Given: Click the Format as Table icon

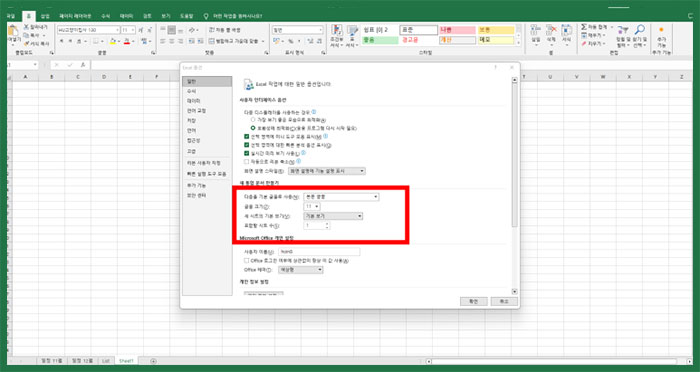Looking at the screenshot, I should tap(352, 31).
